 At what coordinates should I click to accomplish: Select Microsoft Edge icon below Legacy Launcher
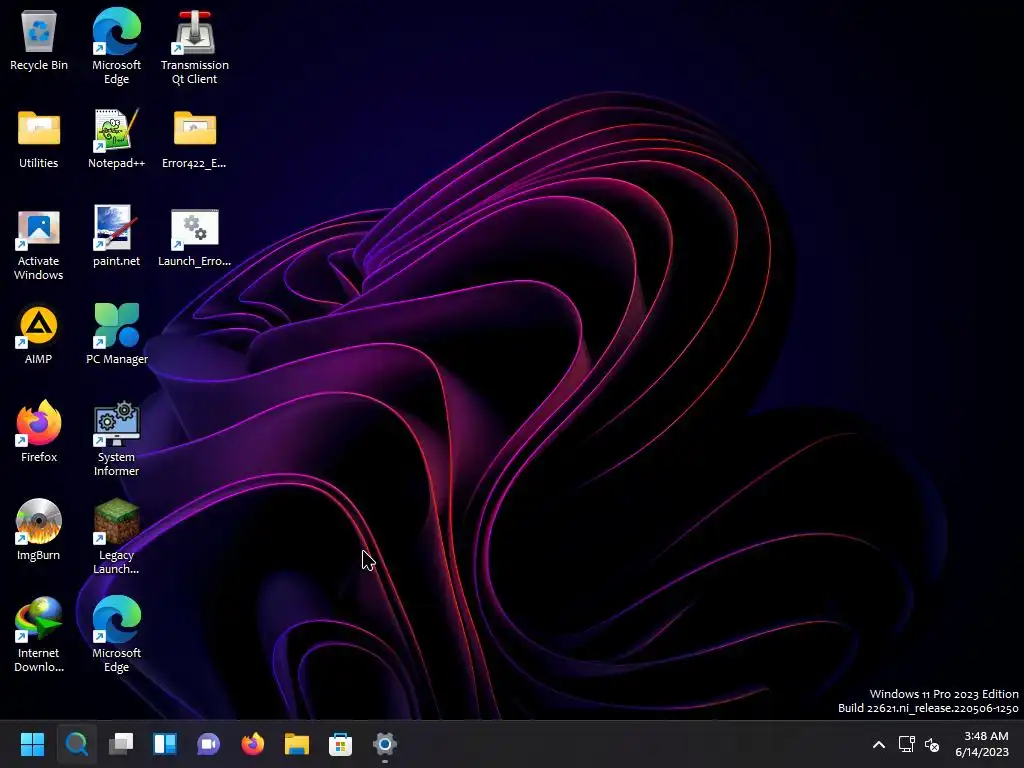pyautogui.click(x=116, y=635)
